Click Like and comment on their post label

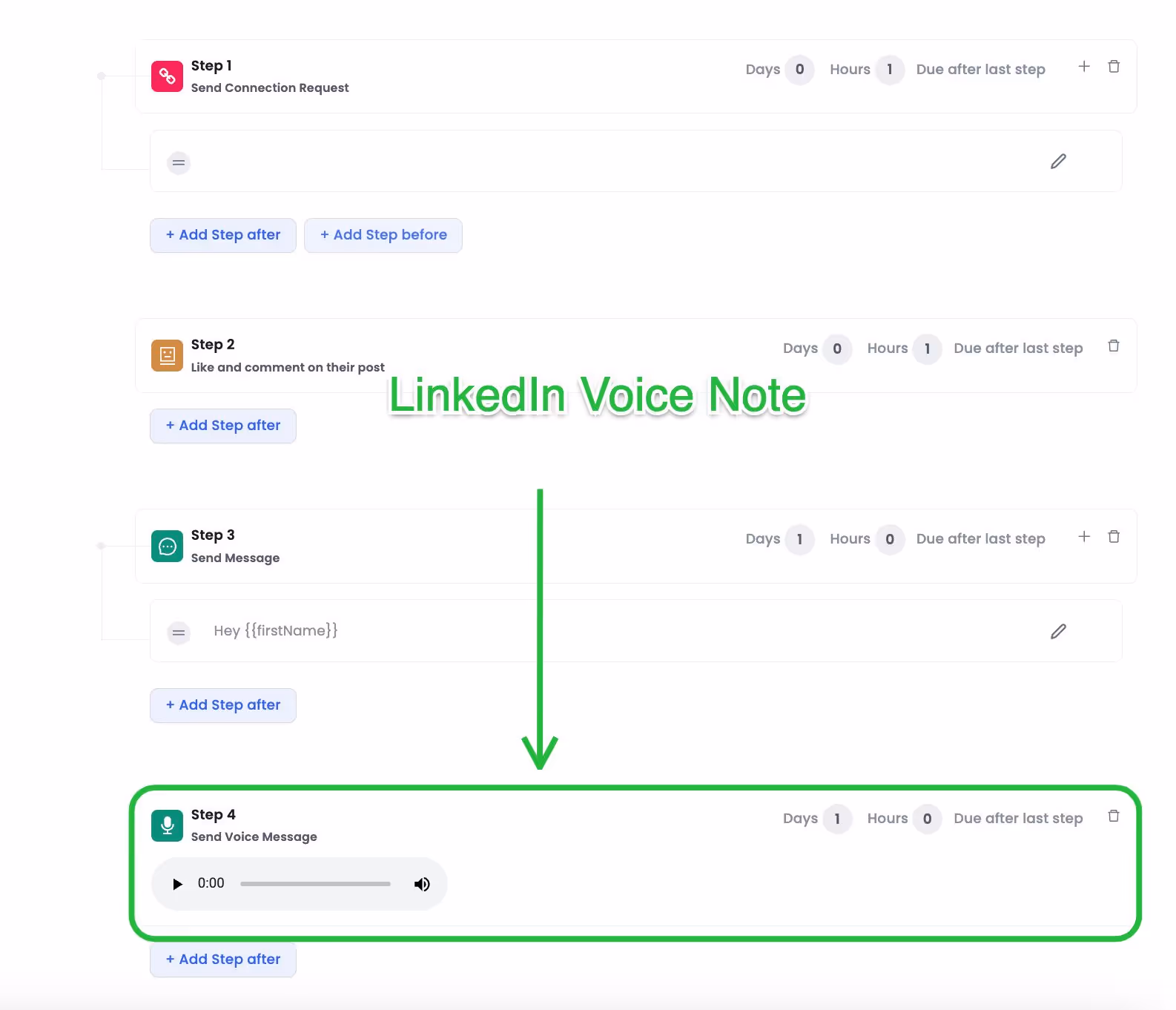click(288, 367)
